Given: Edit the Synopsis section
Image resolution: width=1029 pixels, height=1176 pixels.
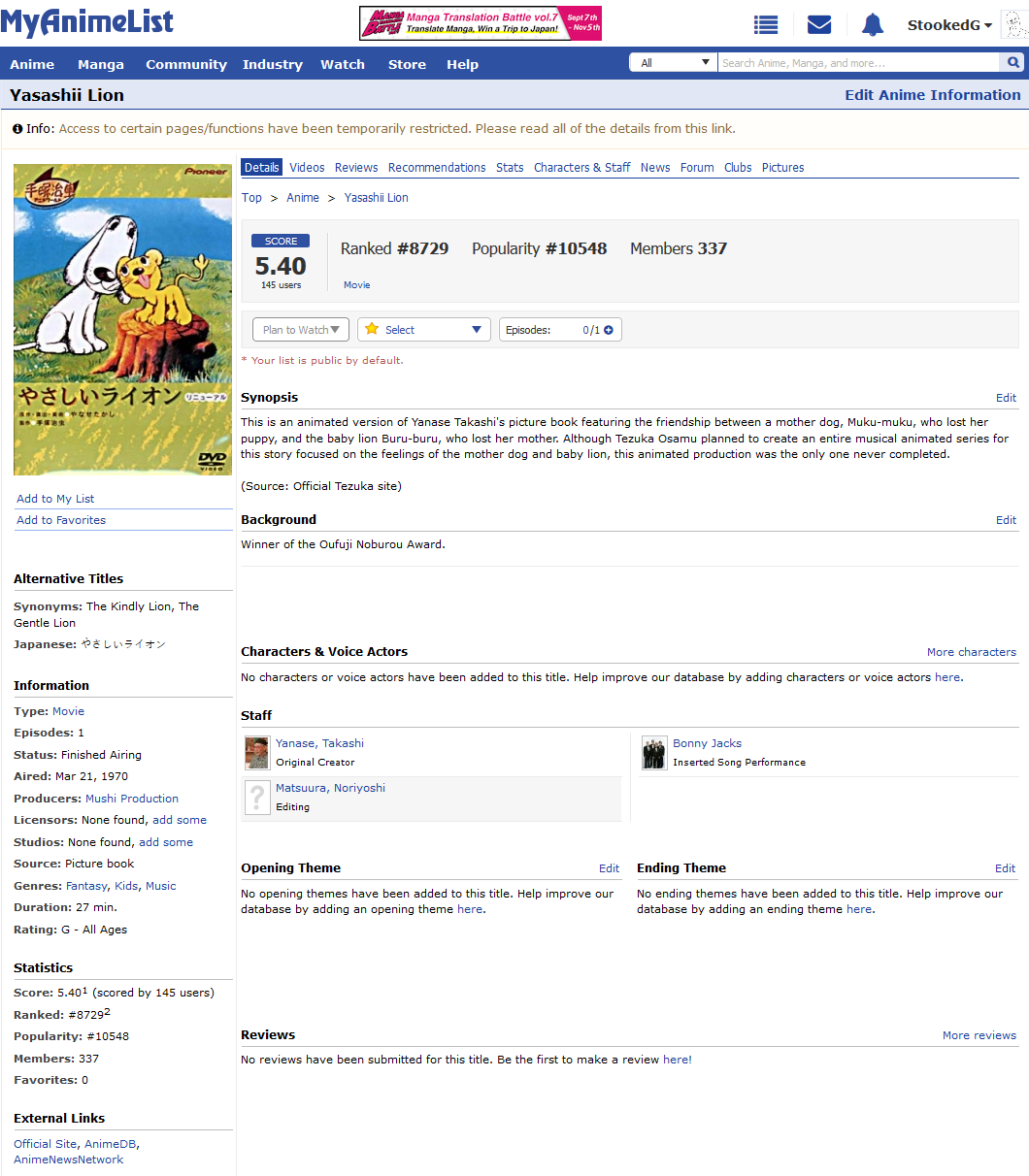Looking at the screenshot, I should pos(1006,398).
